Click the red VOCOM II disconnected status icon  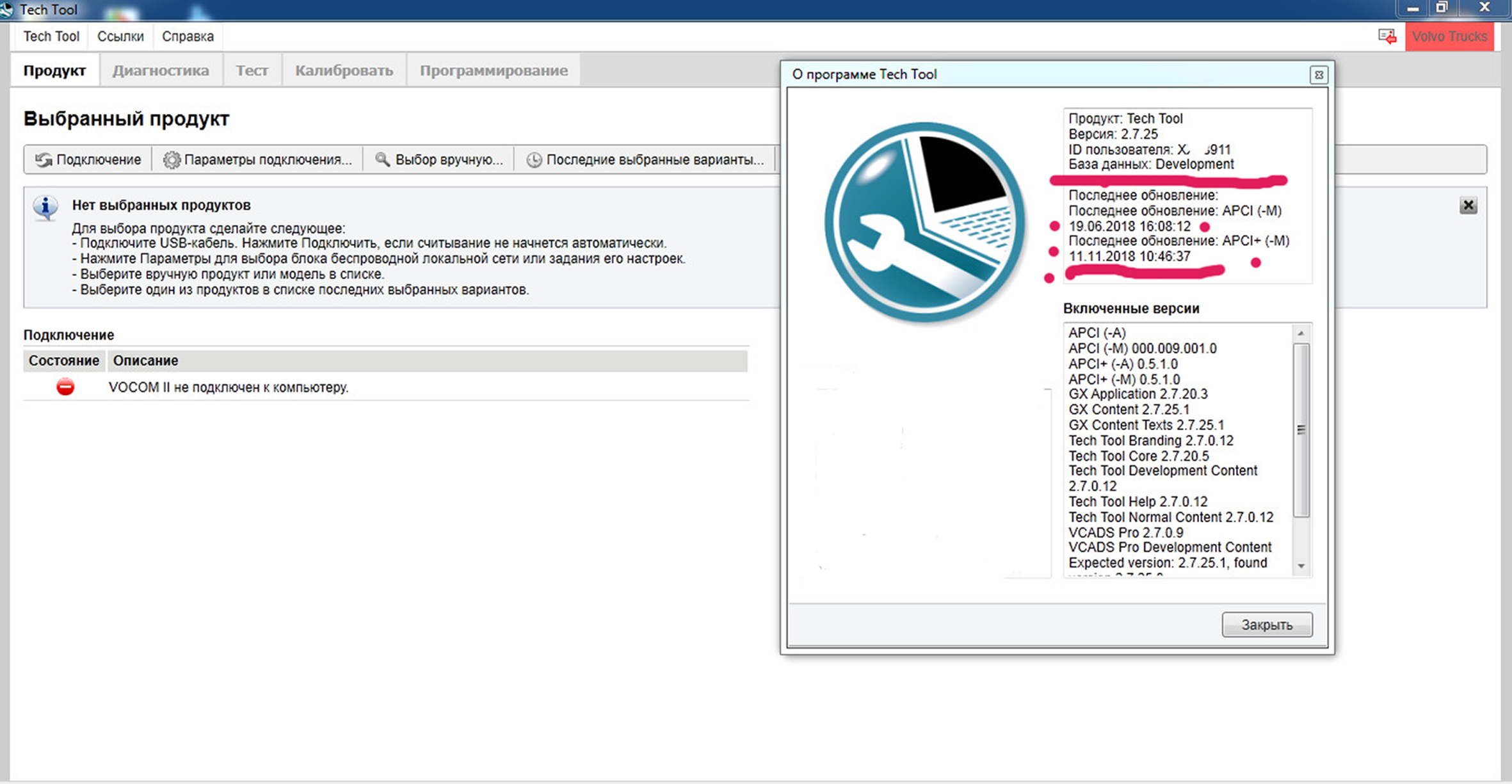click(65, 387)
